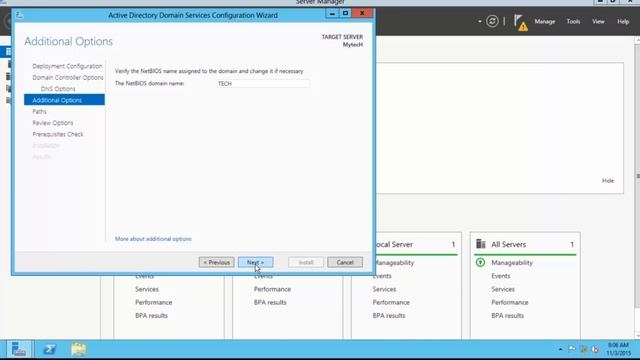Open the Help menu in Server Manager
Viewport: 640px width, 360px height.
pyautogui.click(x=623, y=21)
